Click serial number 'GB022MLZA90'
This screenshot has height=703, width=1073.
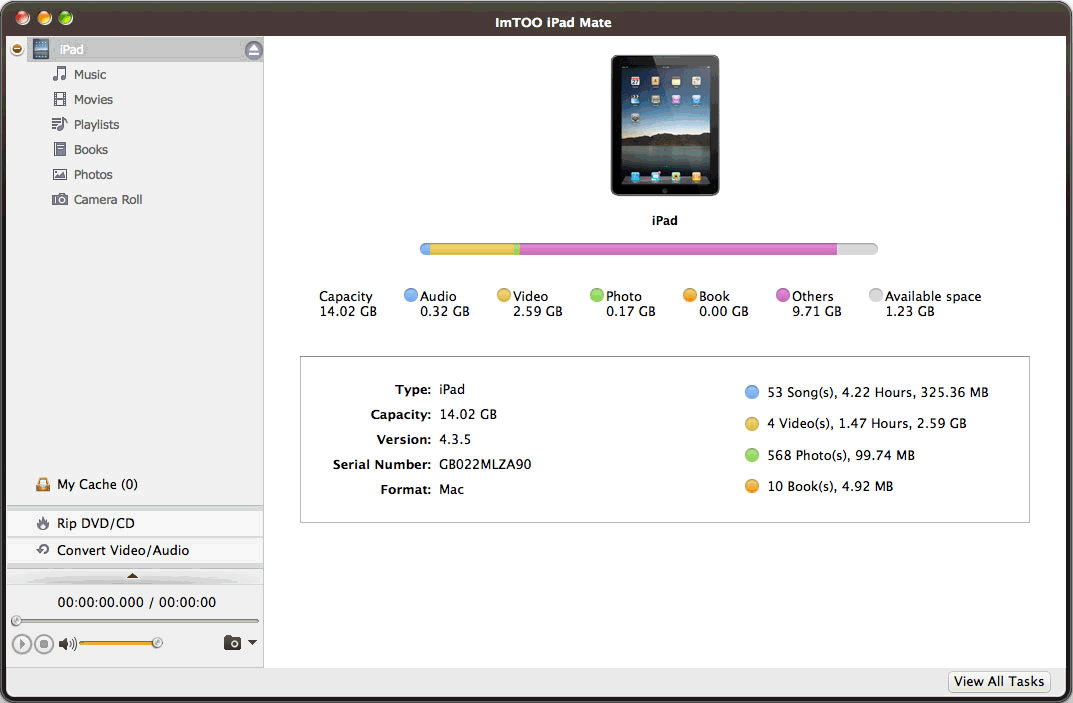[485, 465]
